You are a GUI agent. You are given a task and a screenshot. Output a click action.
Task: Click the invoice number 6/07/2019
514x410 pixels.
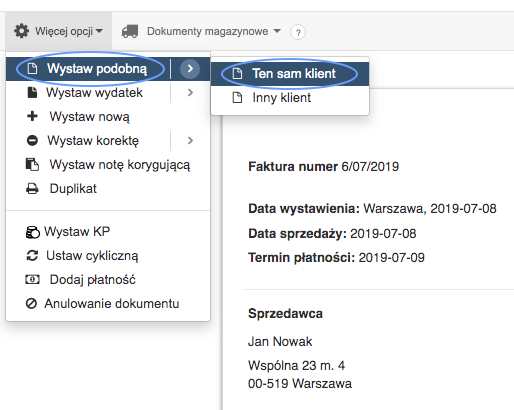tap(370, 167)
